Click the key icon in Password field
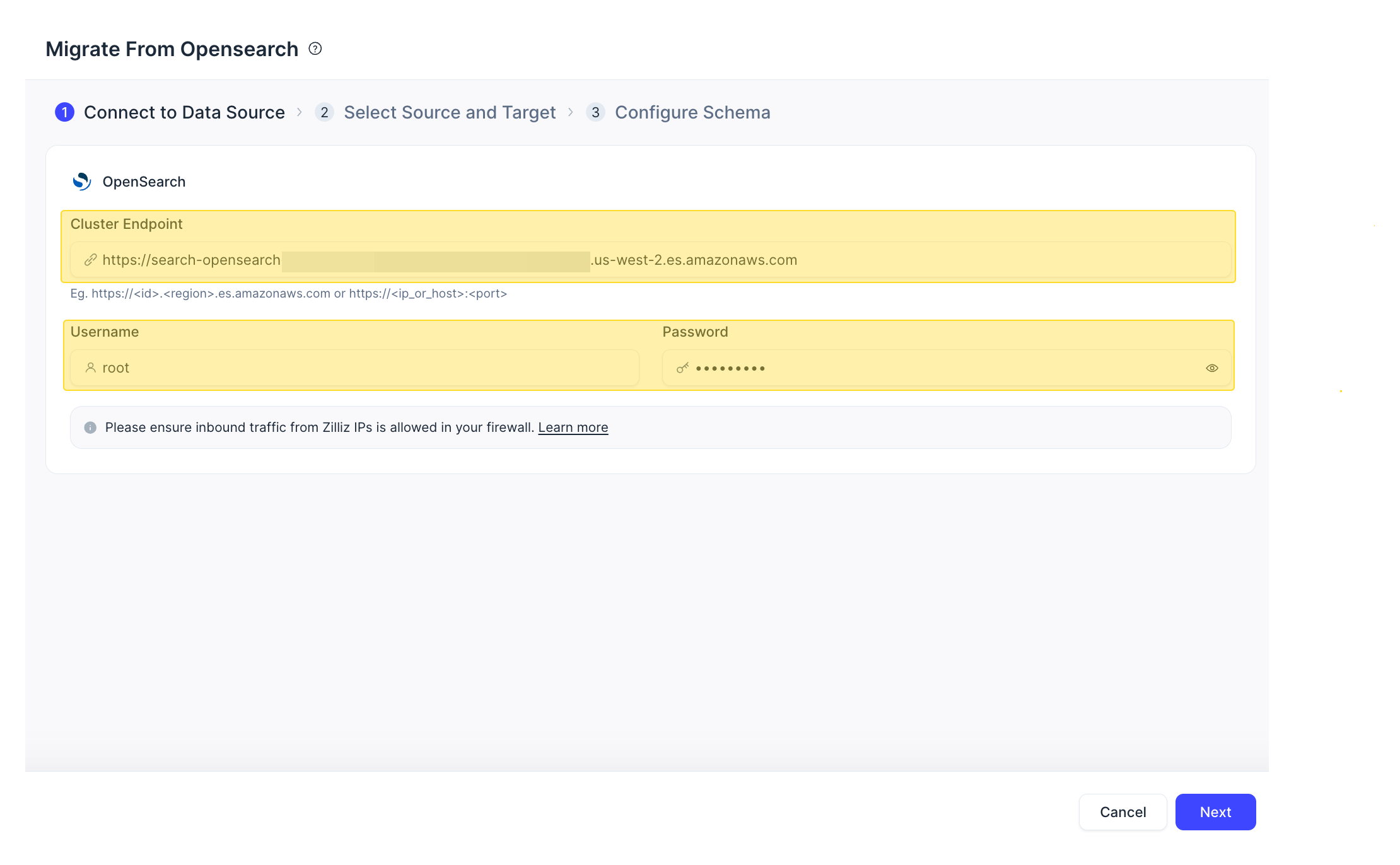The height and width of the screenshot is (865, 1400). point(682,368)
